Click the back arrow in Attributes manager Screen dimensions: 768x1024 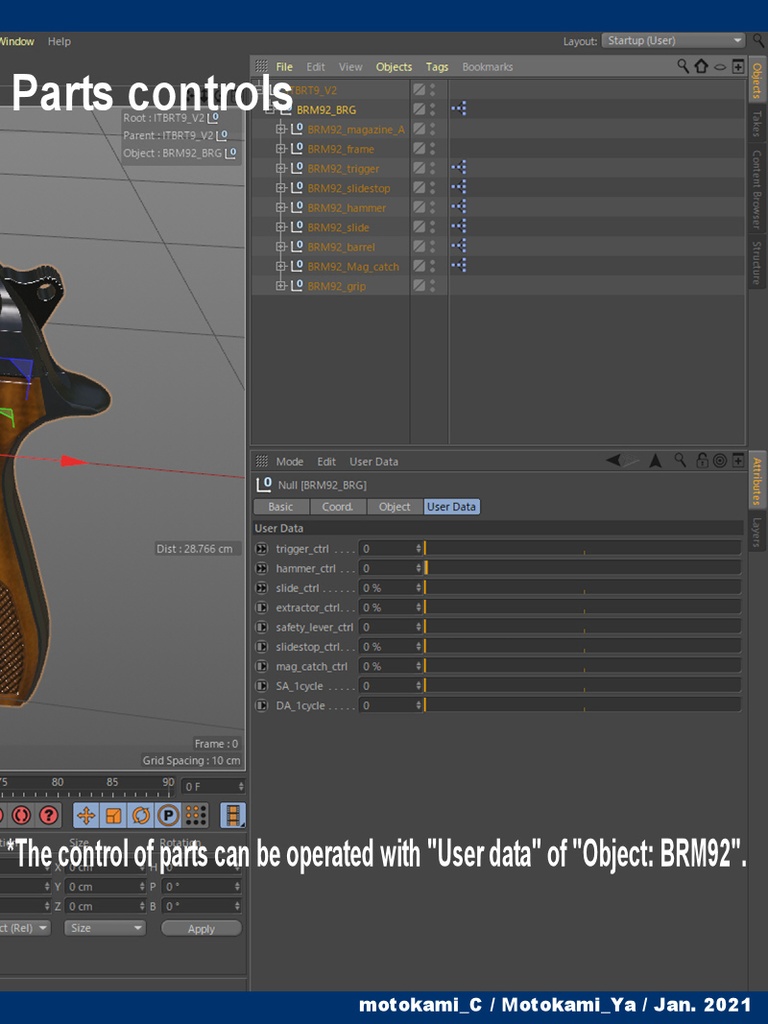tap(613, 460)
